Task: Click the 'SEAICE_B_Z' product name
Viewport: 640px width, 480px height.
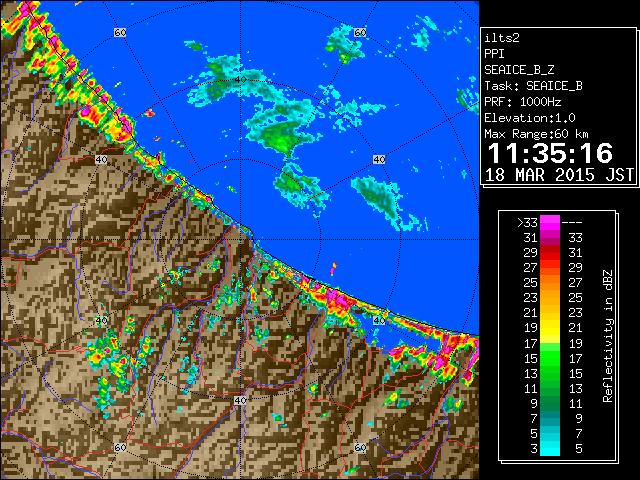Action: pyautogui.click(x=519, y=70)
